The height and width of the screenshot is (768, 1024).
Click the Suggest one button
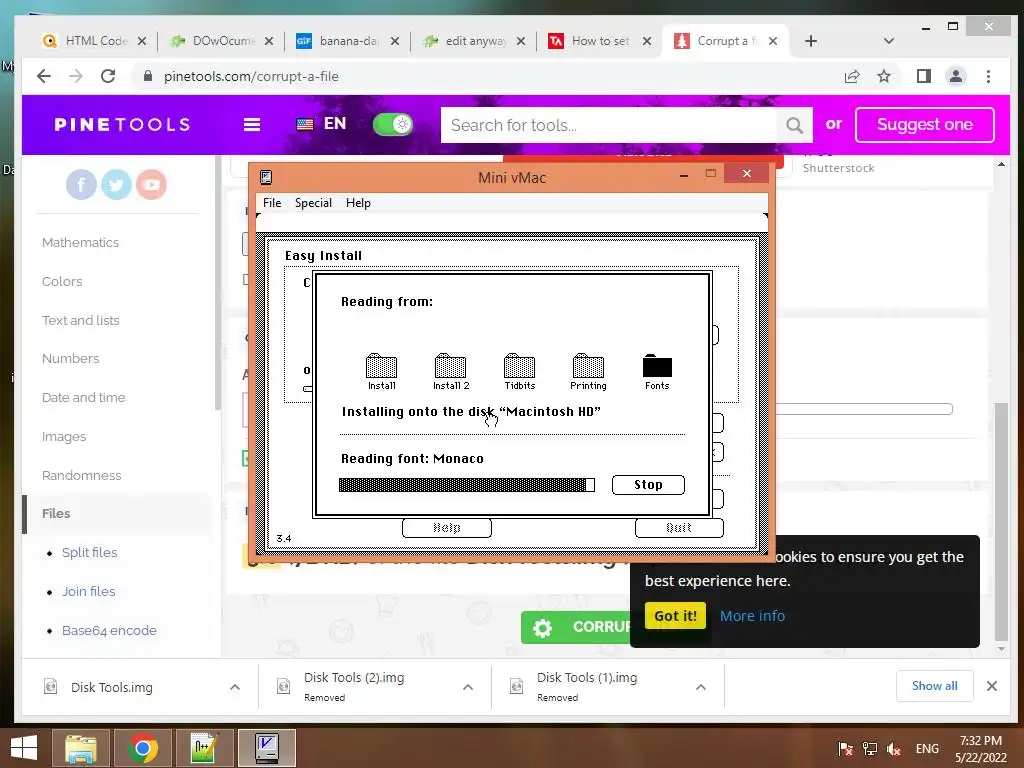tap(924, 125)
